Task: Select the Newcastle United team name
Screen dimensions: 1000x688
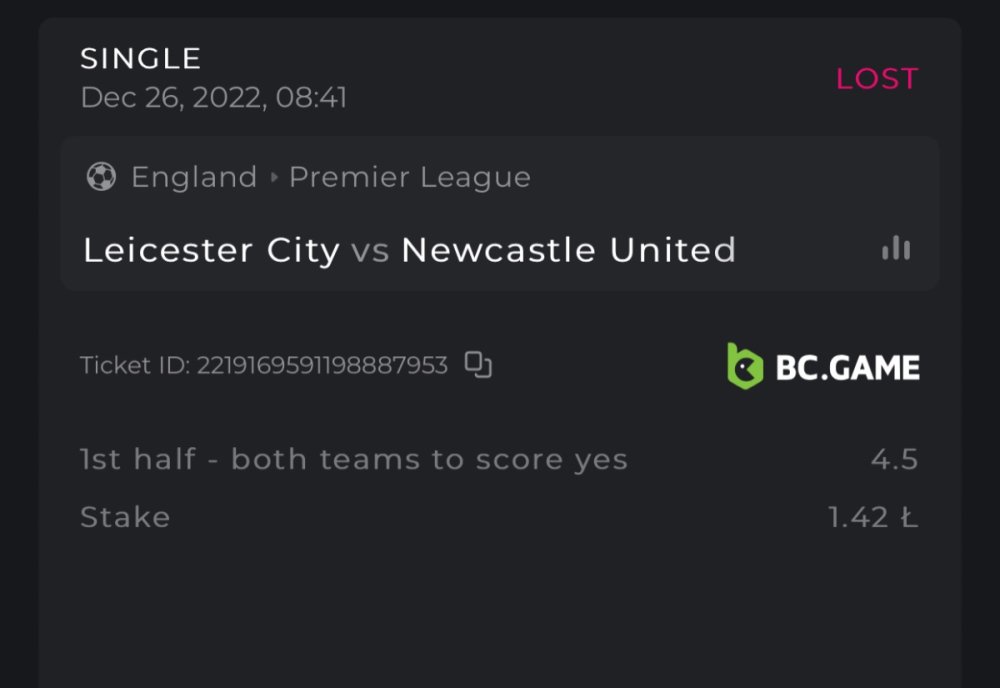Action: [x=568, y=250]
